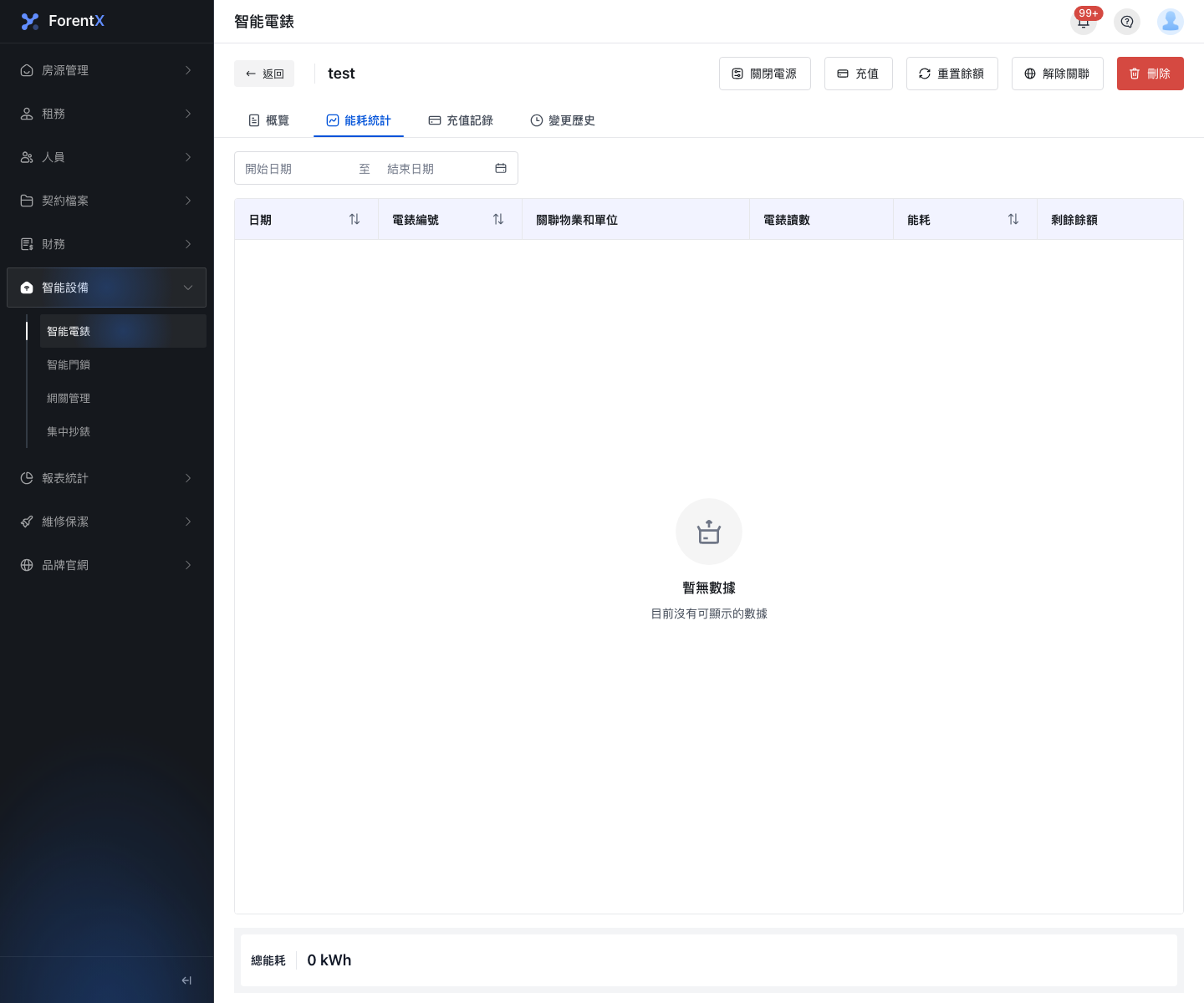Viewport: 1204px width, 1003px height.
Task: Open the help question mark icon
Action: (x=1127, y=22)
